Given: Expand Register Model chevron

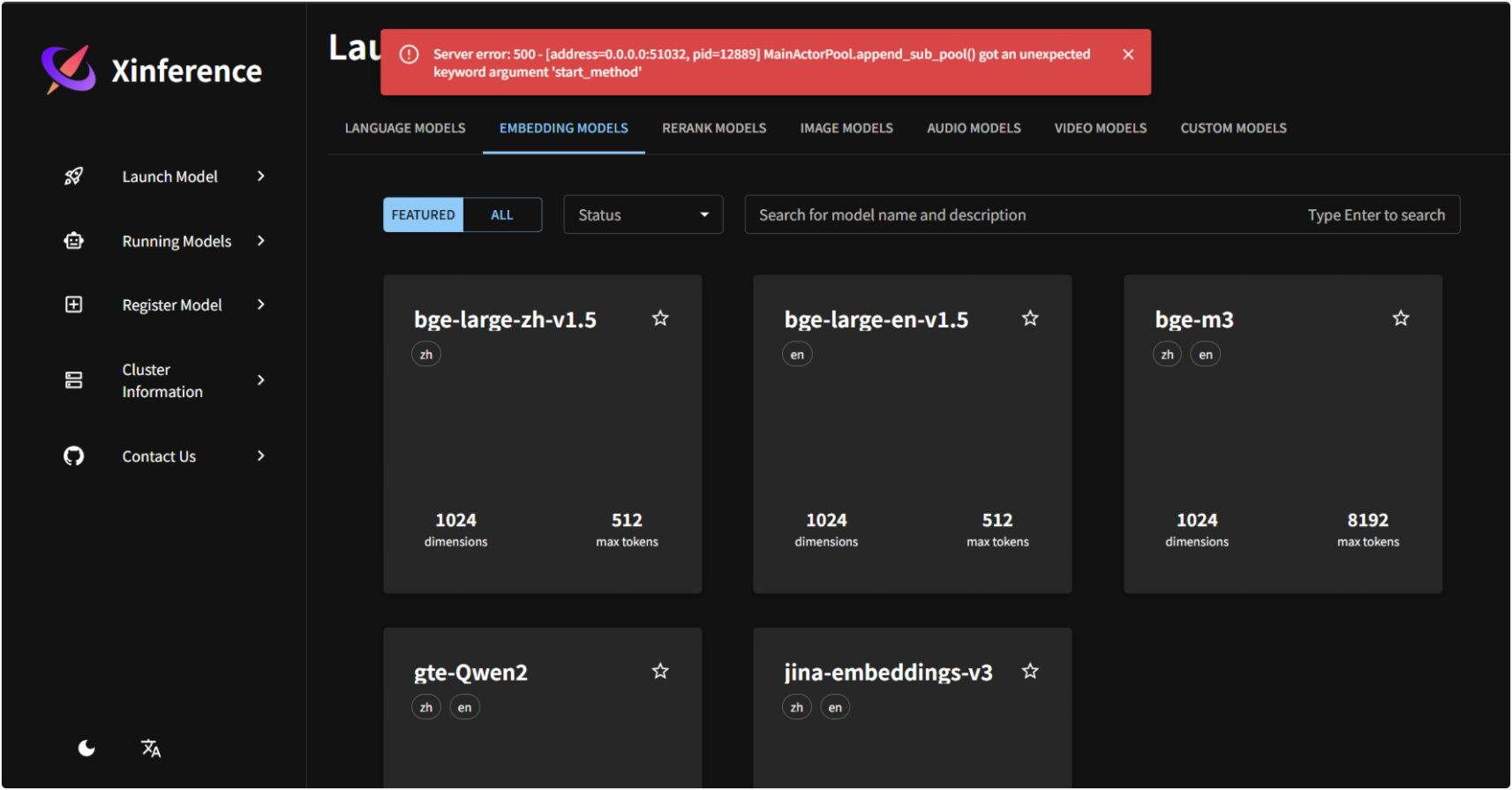Looking at the screenshot, I should pyautogui.click(x=261, y=305).
